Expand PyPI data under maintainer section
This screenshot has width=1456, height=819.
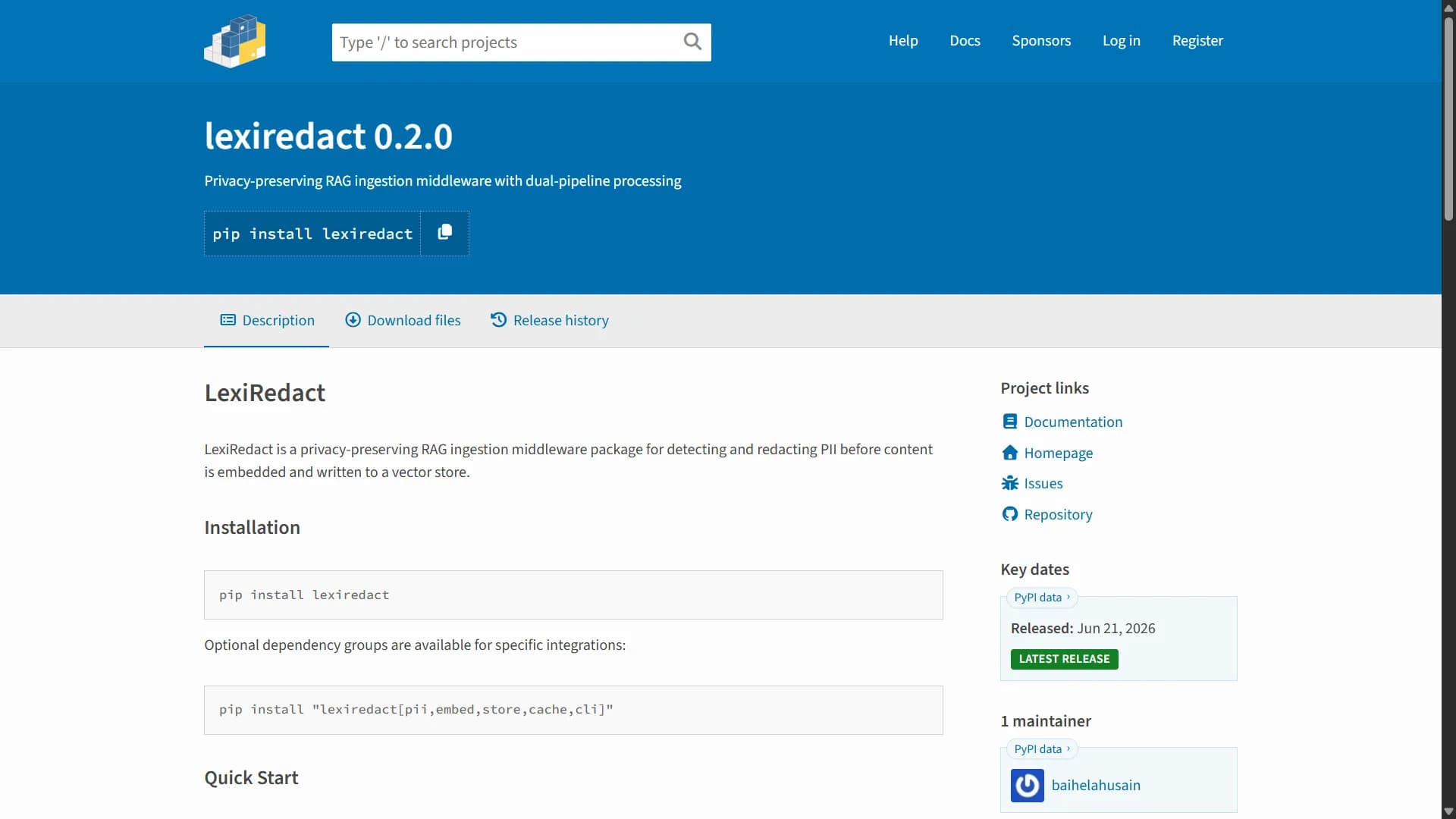click(x=1042, y=749)
